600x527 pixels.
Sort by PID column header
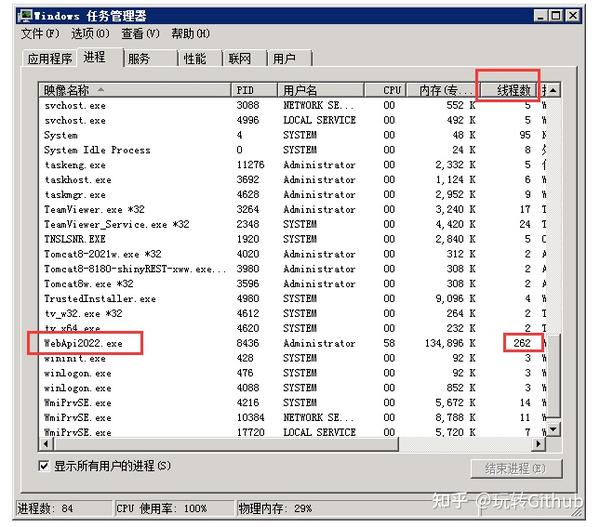[x=254, y=90]
